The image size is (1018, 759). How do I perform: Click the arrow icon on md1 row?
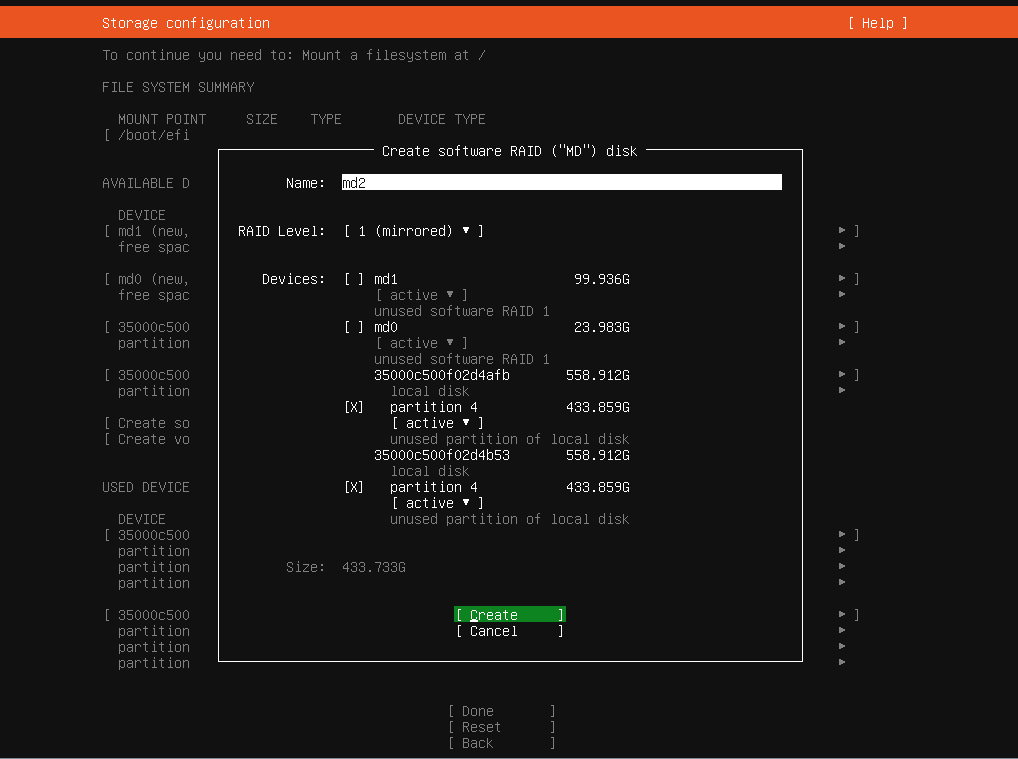pyautogui.click(x=842, y=231)
